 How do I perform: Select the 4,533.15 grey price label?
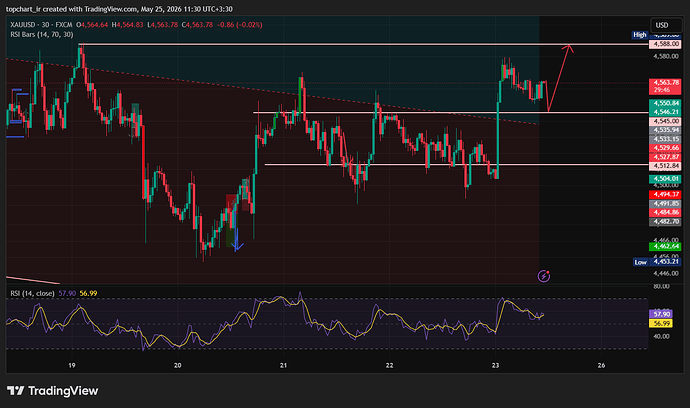(x=665, y=139)
